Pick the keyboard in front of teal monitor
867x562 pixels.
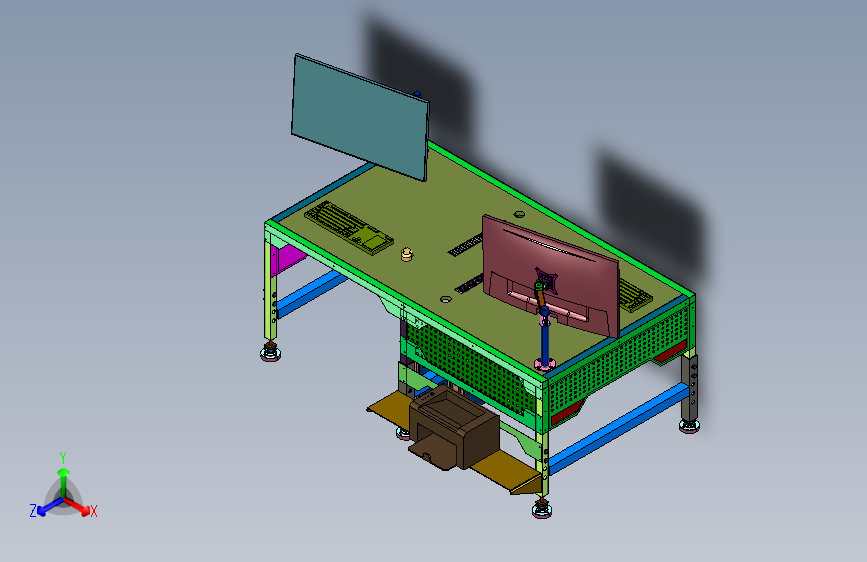pyautogui.click(x=348, y=227)
